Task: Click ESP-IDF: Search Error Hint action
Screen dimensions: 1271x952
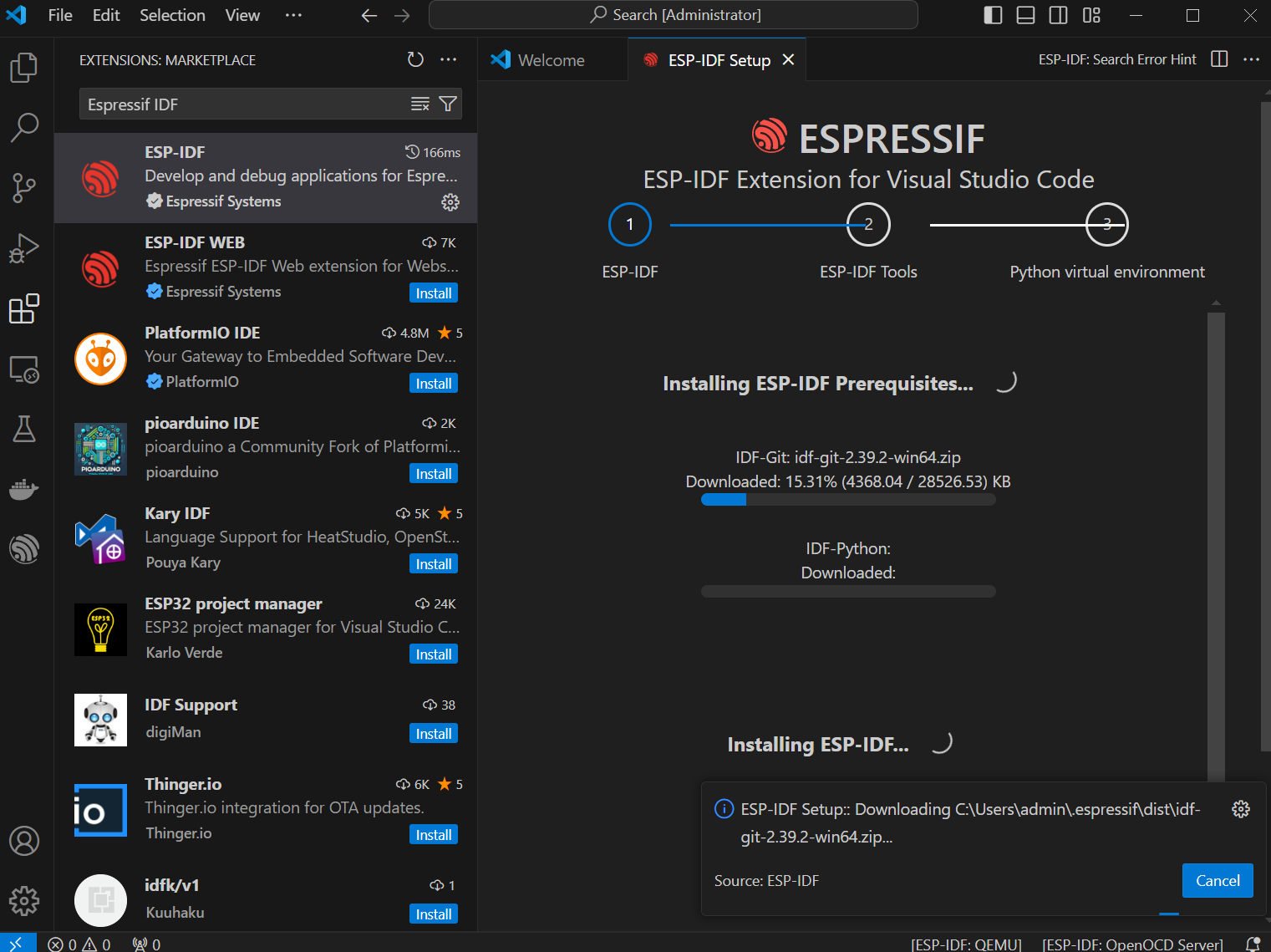Action: point(1117,59)
